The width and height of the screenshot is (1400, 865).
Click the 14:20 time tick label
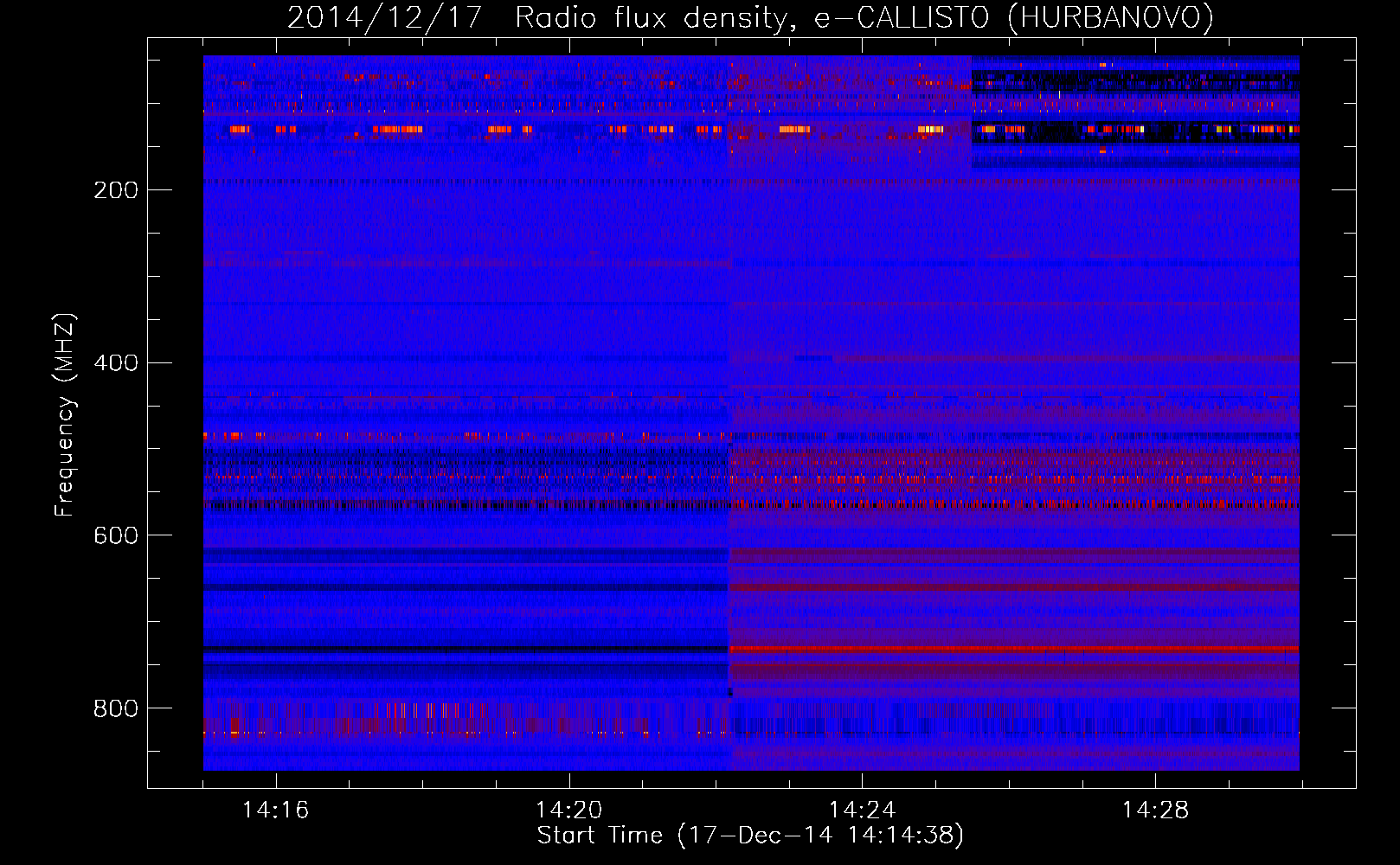(568, 811)
